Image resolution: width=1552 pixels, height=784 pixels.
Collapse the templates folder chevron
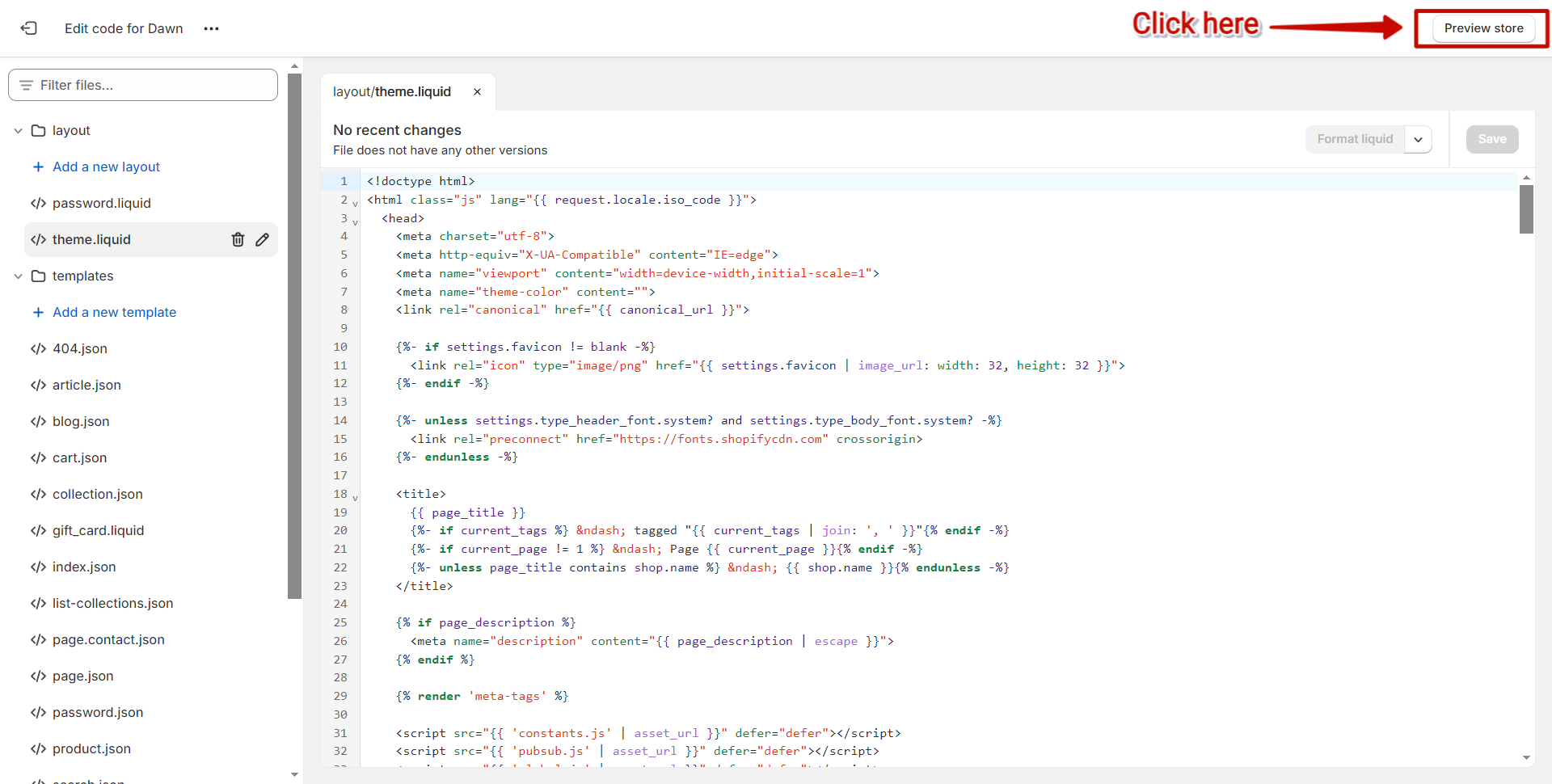point(18,276)
